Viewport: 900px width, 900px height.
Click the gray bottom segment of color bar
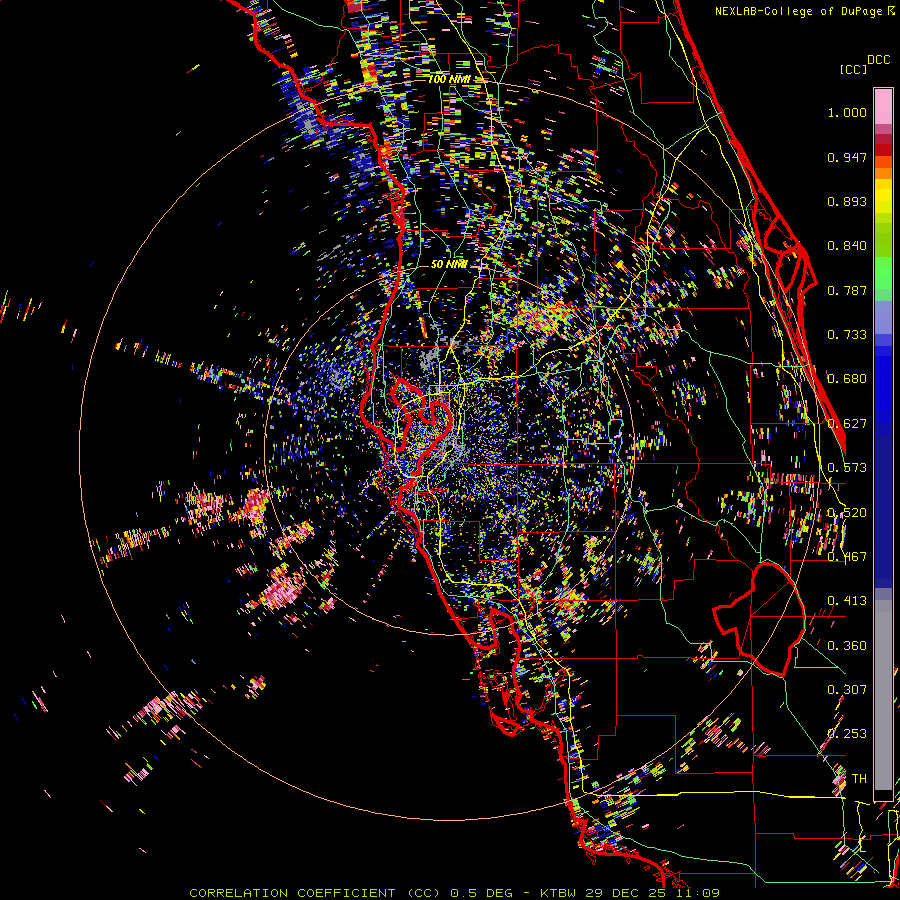[883, 695]
